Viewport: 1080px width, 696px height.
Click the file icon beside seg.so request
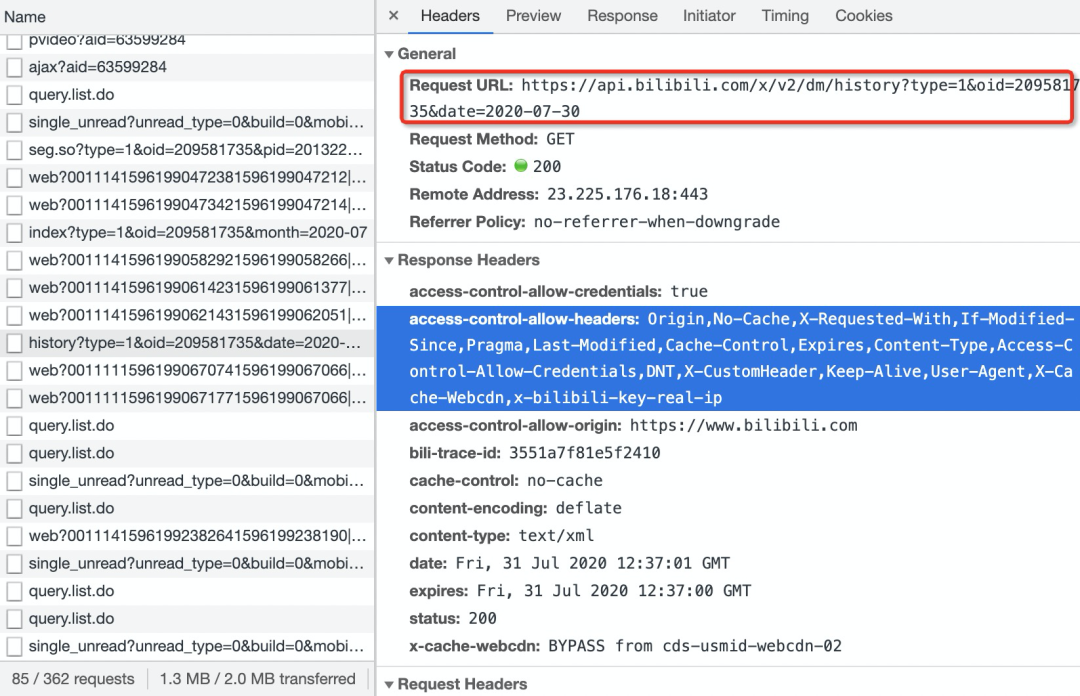click(14, 150)
